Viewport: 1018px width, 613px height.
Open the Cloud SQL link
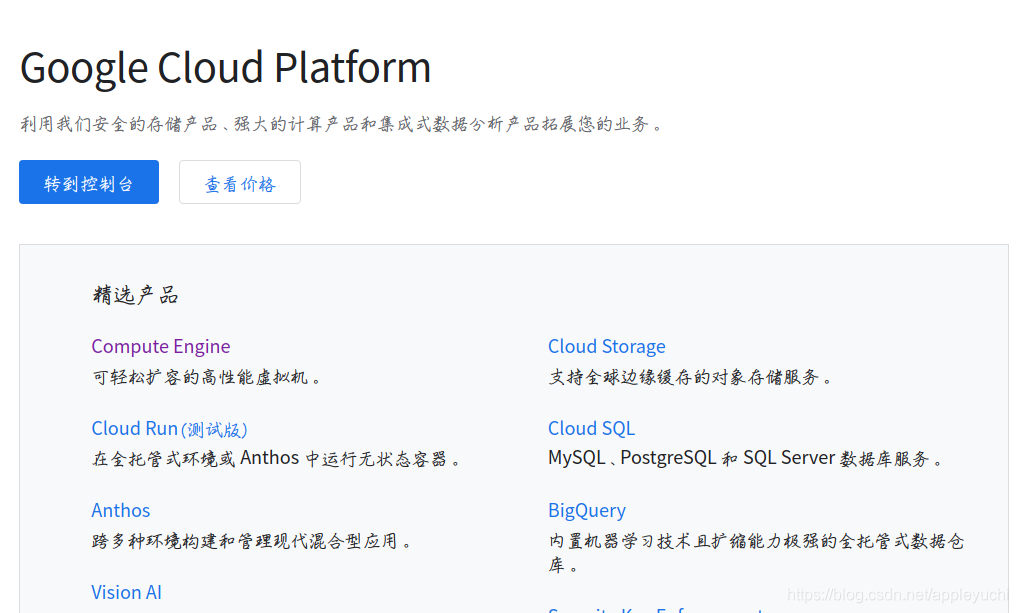pos(591,429)
